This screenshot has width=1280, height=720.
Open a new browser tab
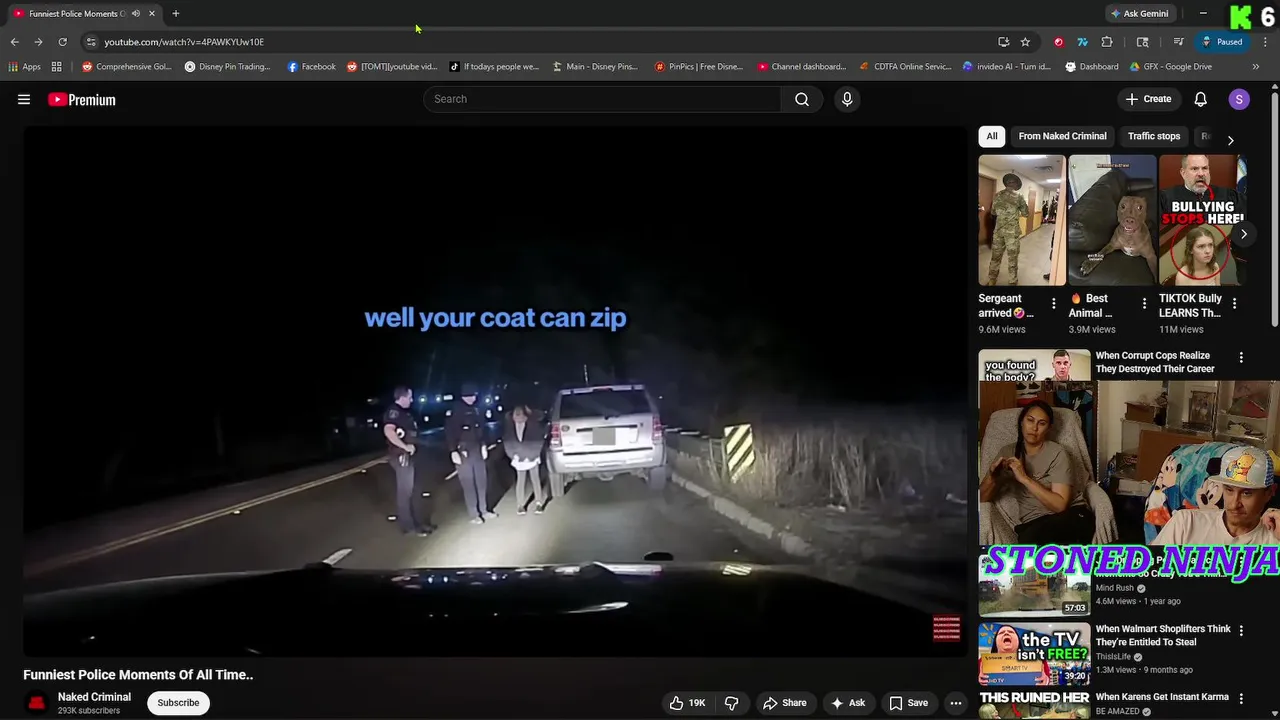pos(176,13)
